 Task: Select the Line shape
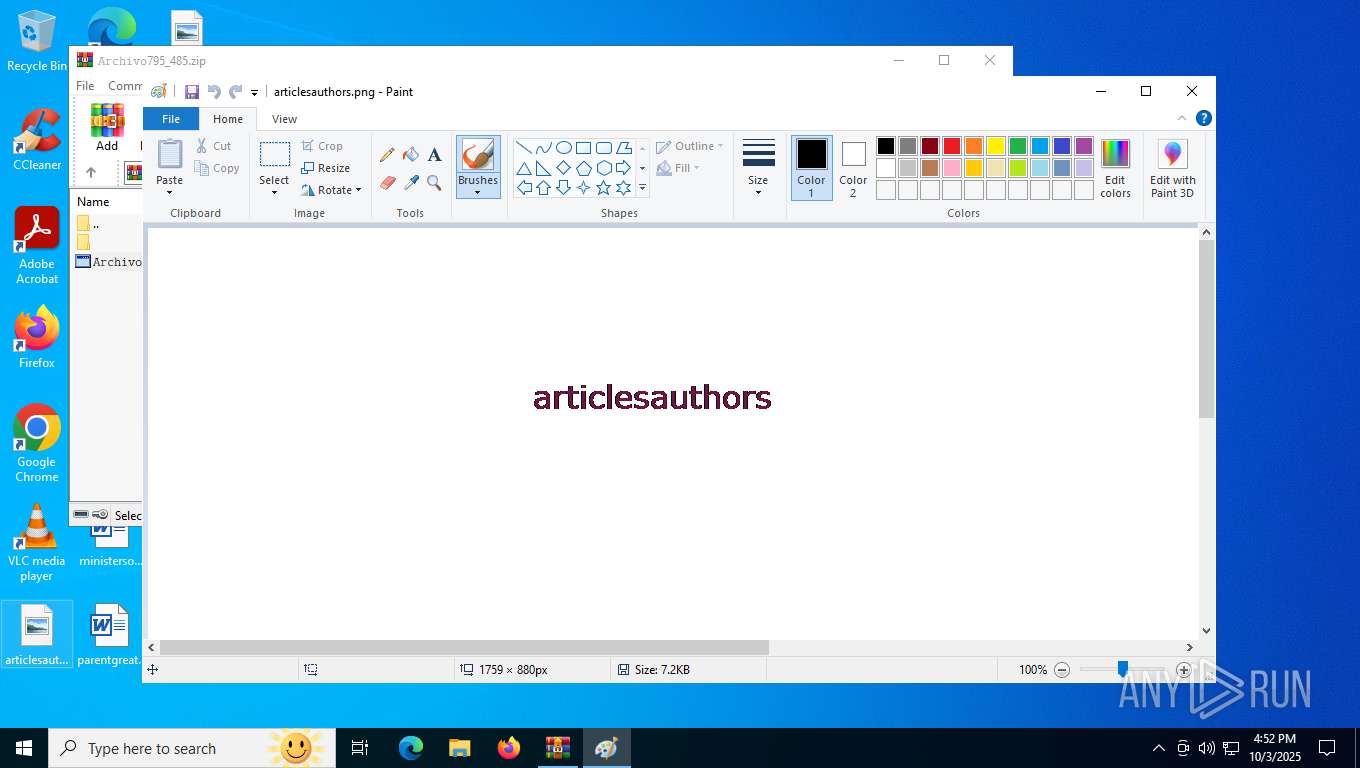(524, 147)
